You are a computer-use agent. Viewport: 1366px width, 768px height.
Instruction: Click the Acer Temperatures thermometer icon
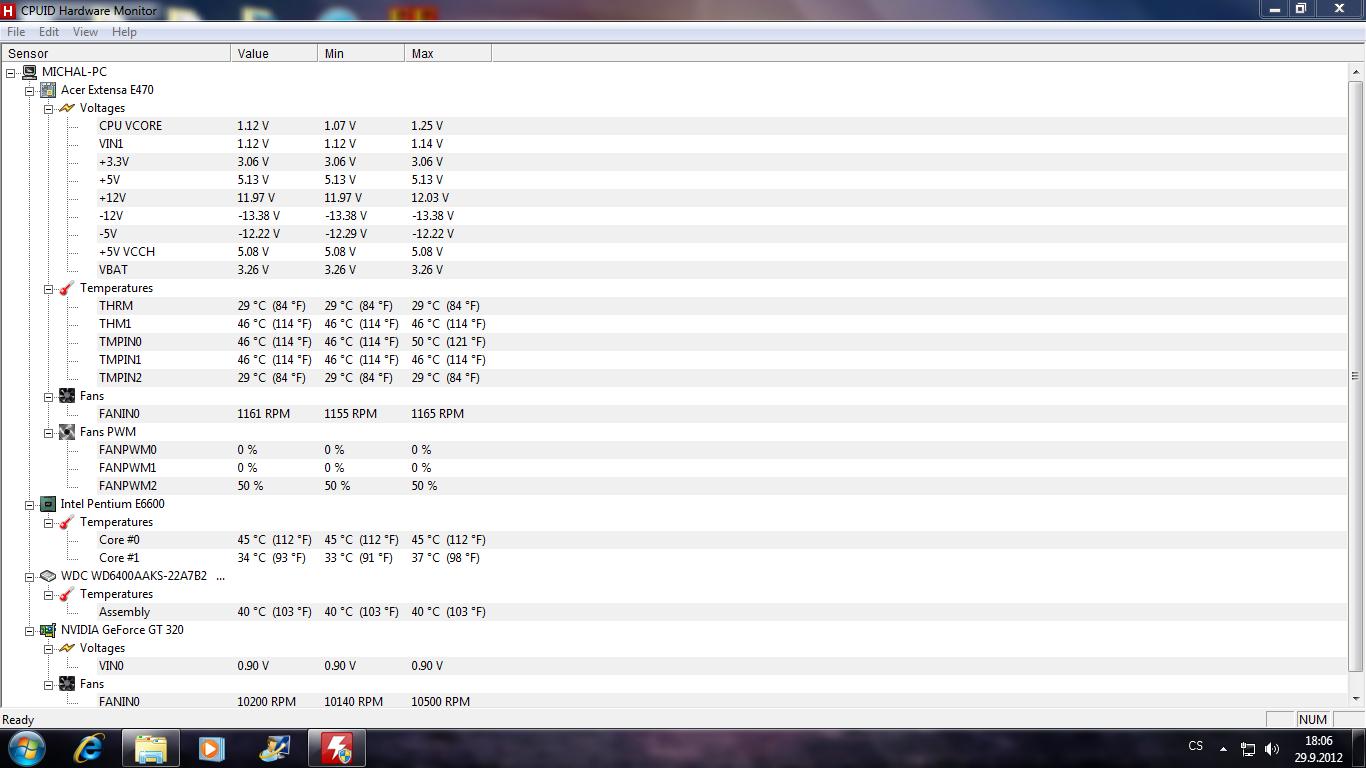(67, 288)
